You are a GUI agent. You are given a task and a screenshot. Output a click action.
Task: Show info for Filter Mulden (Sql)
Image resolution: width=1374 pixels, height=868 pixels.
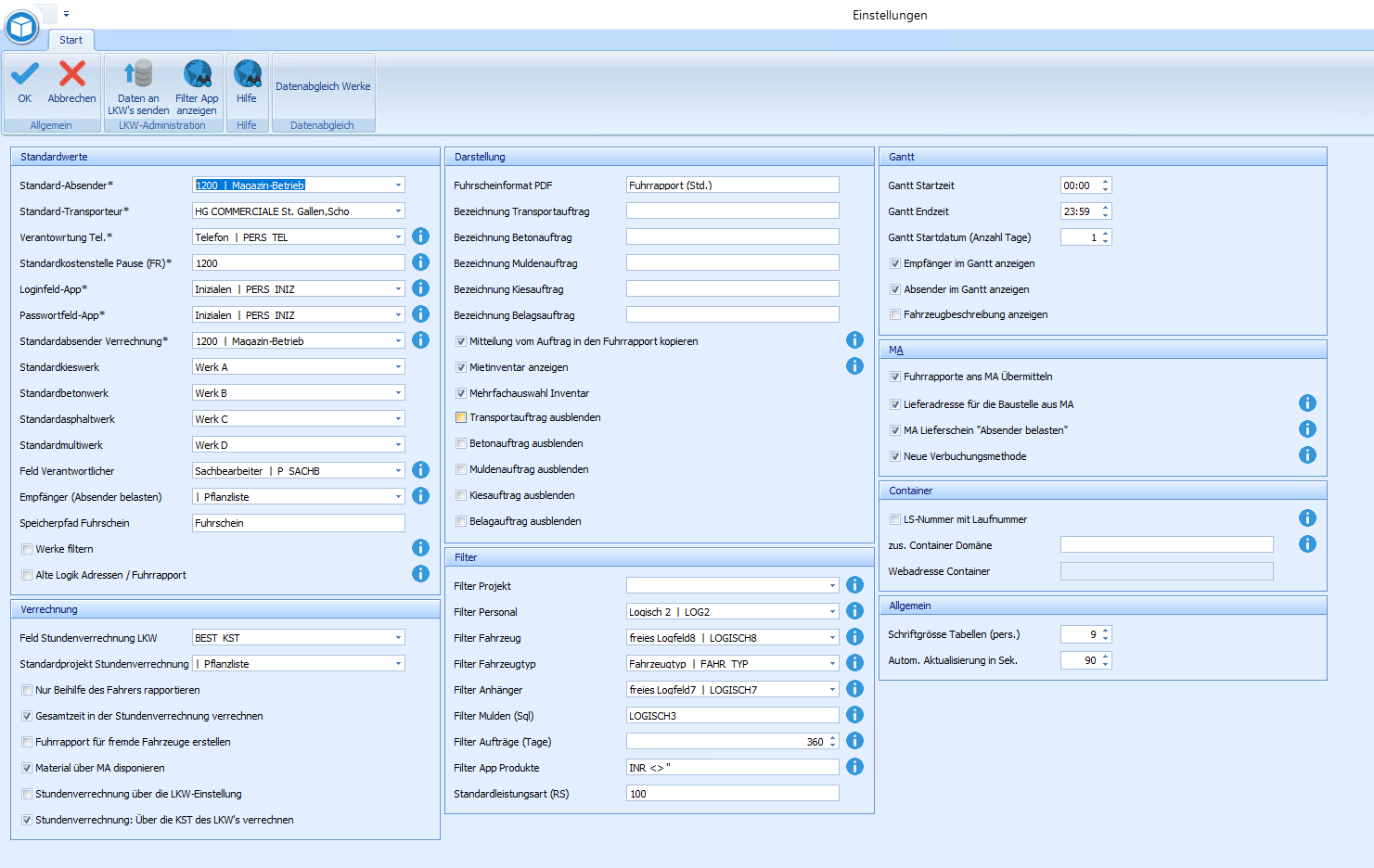855,715
